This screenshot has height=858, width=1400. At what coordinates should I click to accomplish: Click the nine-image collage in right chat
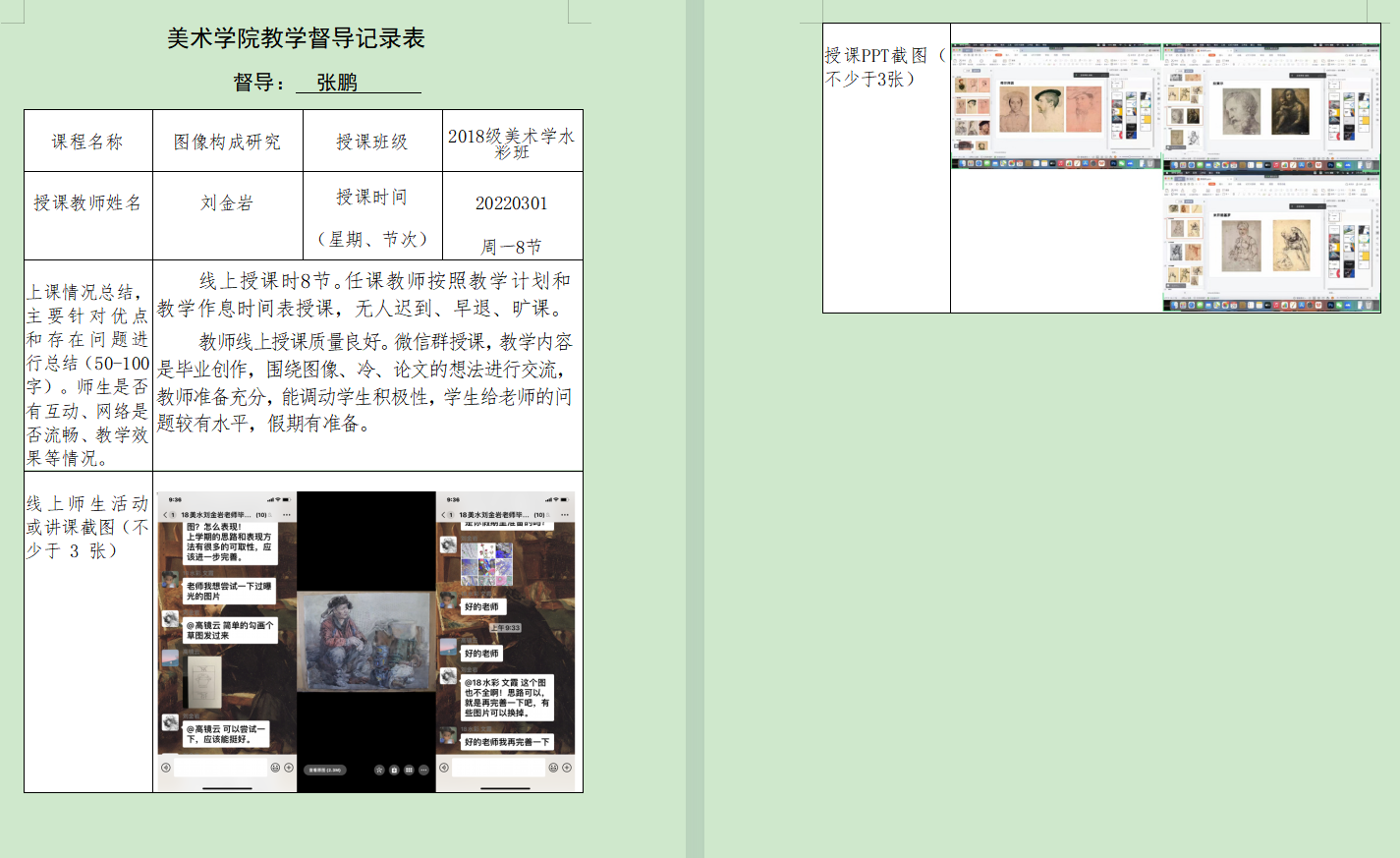pos(487,564)
